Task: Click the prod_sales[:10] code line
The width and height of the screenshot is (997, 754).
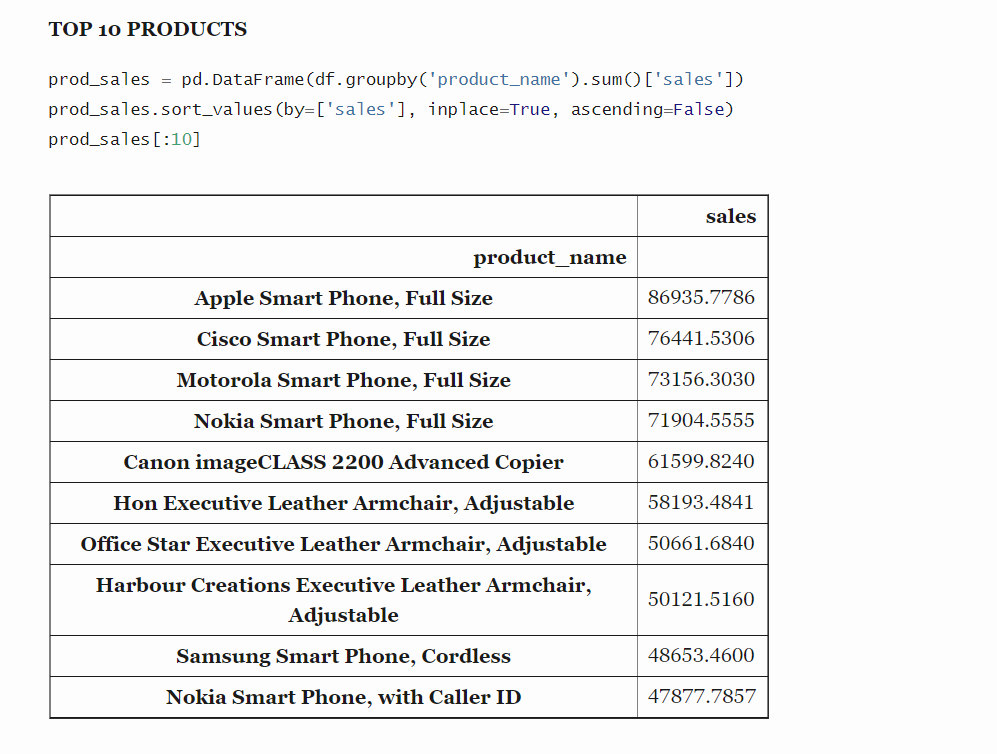Action: (124, 139)
